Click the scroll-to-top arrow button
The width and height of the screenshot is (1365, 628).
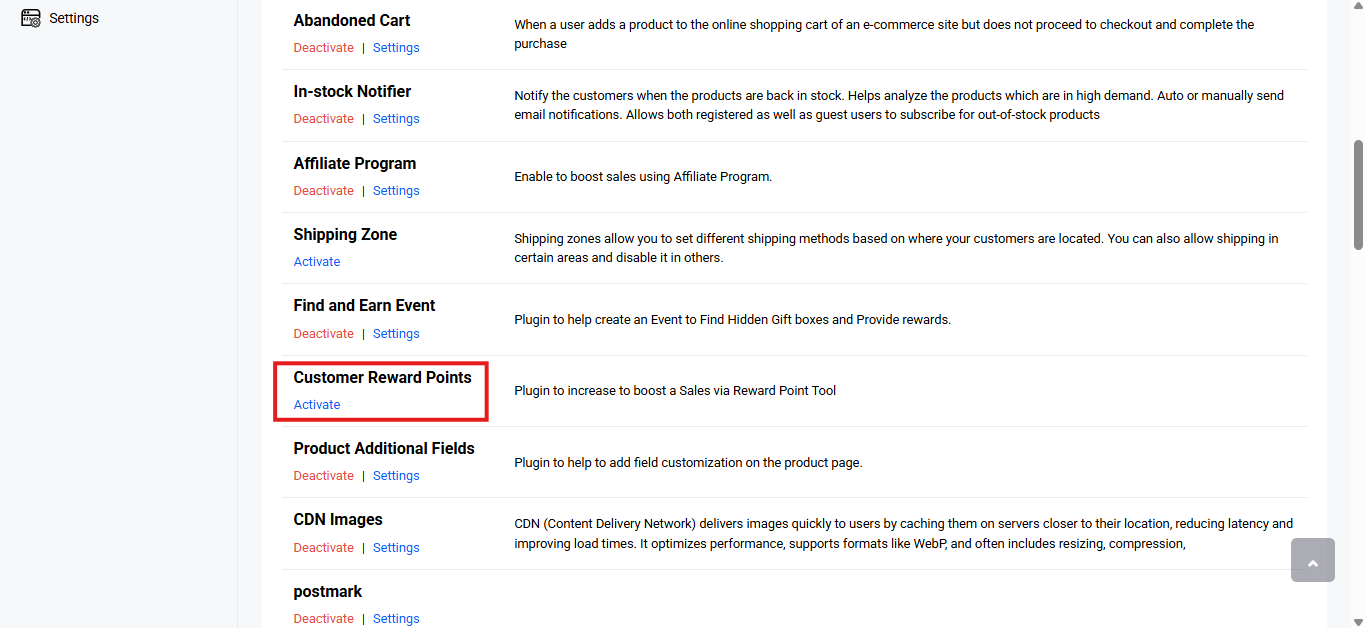pos(1312,560)
